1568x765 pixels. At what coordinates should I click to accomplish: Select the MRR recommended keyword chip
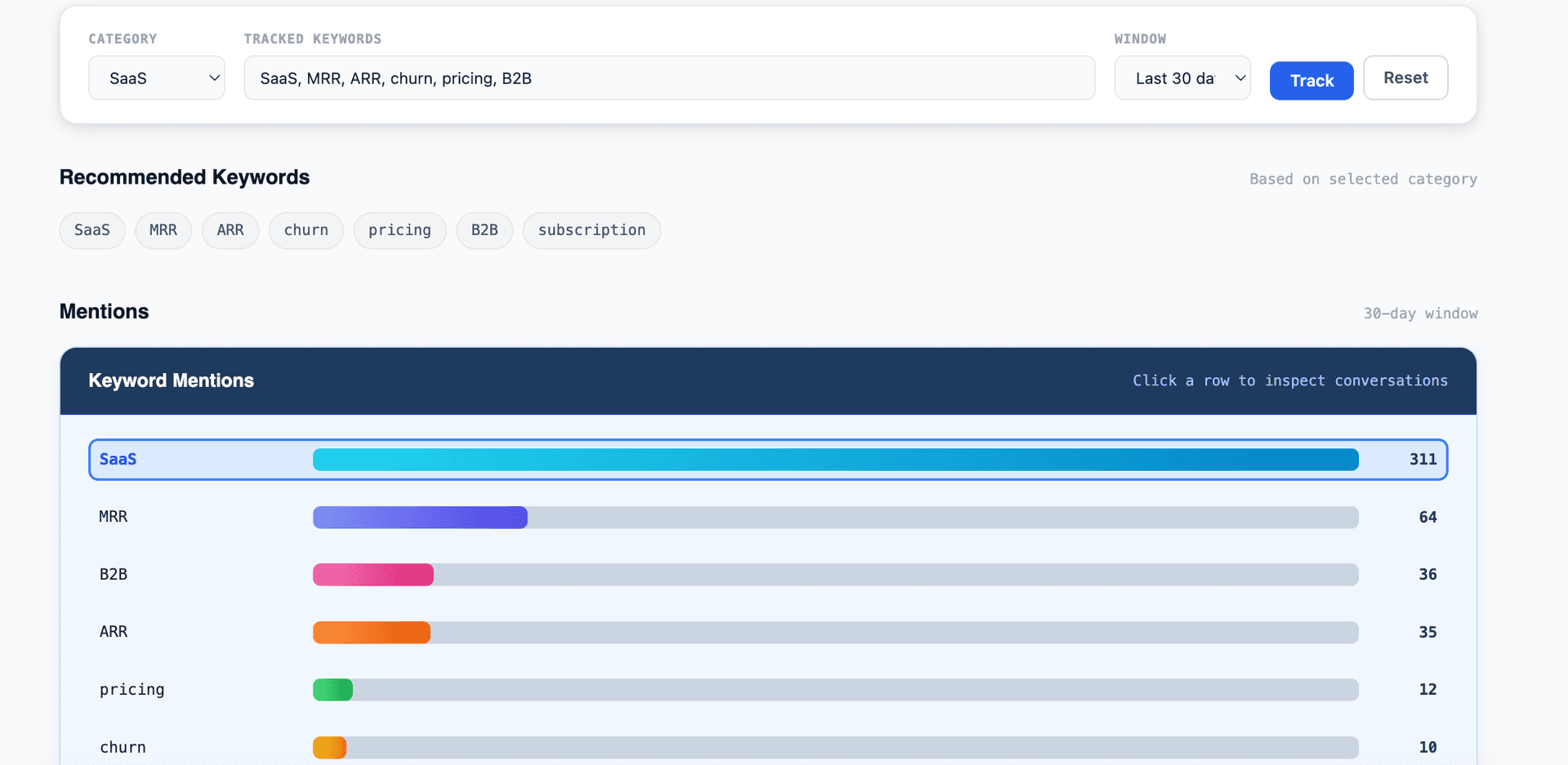(x=163, y=230)
